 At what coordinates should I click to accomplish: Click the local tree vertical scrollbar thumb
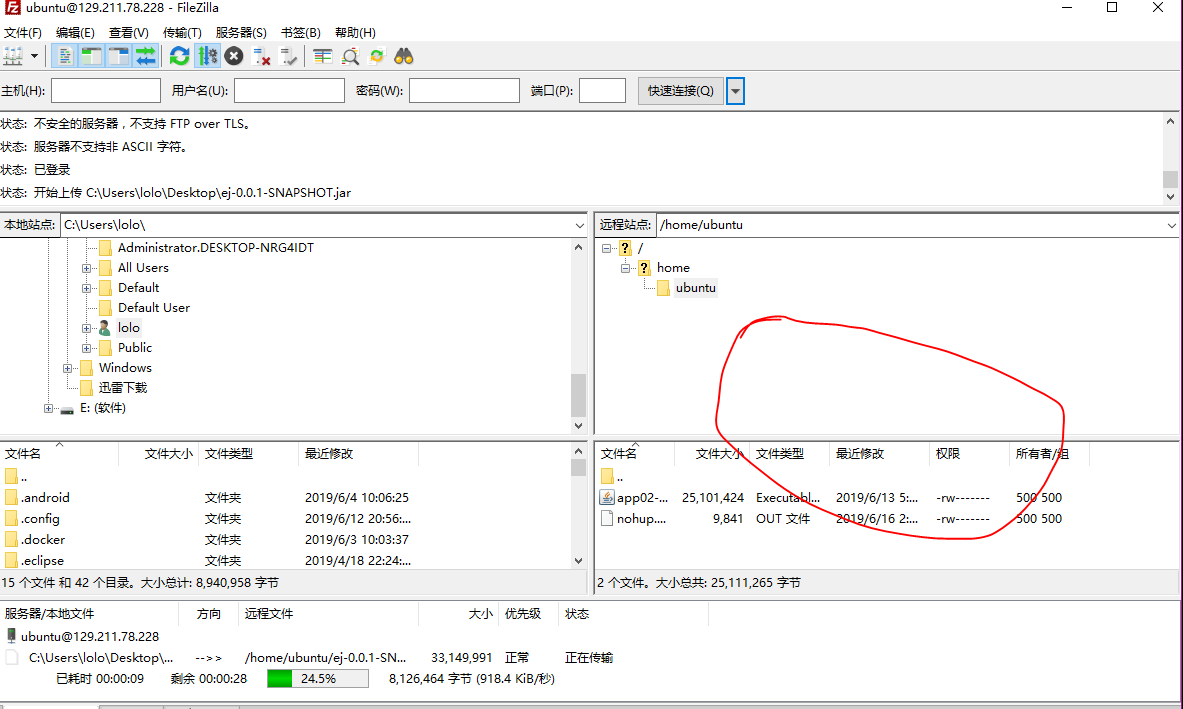578,395
